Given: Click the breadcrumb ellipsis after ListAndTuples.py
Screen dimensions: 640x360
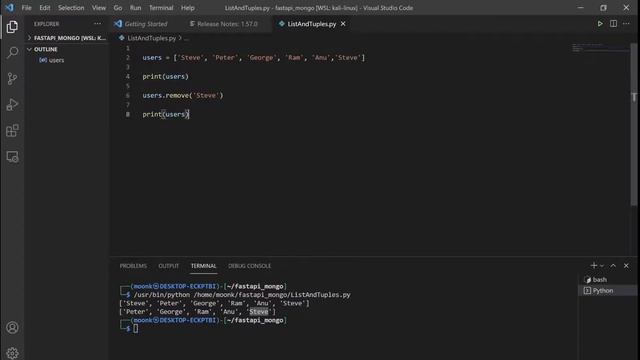Looking at the screenshot, I should (x=187, y=38).
